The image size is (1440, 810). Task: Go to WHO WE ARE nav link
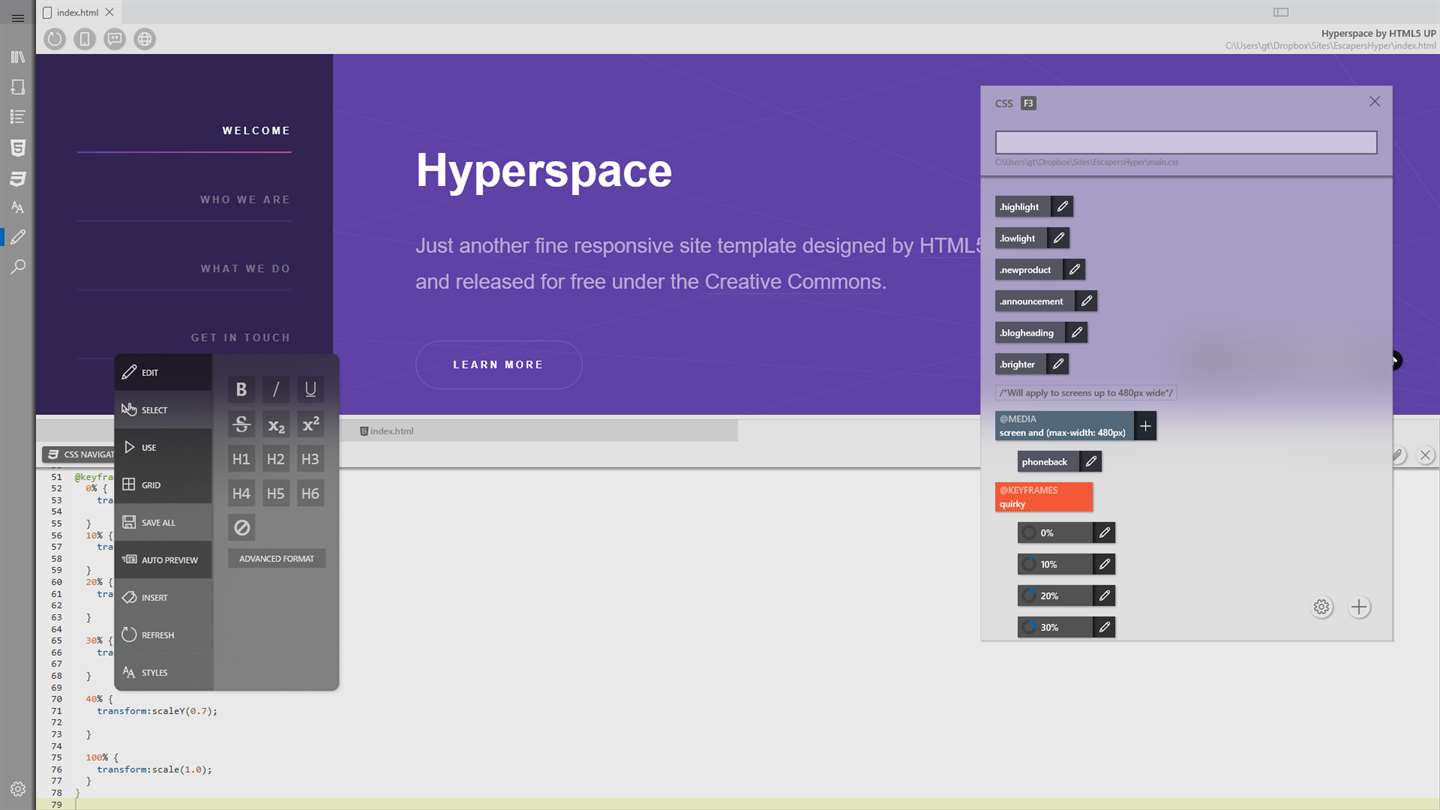coord(245,200)
